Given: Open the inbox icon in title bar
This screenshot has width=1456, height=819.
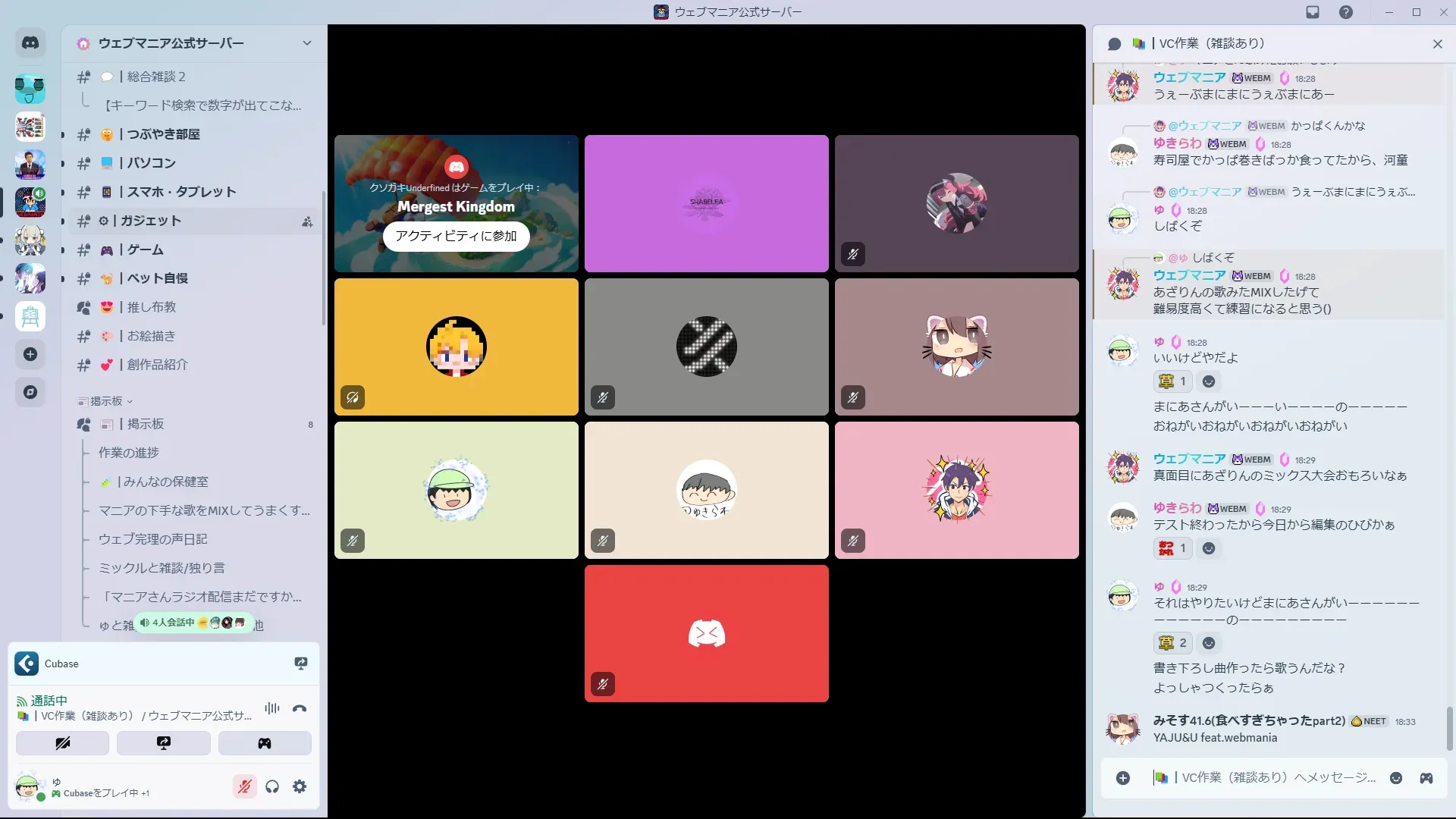Looking at the screenshot, I should pos(1313,12).
